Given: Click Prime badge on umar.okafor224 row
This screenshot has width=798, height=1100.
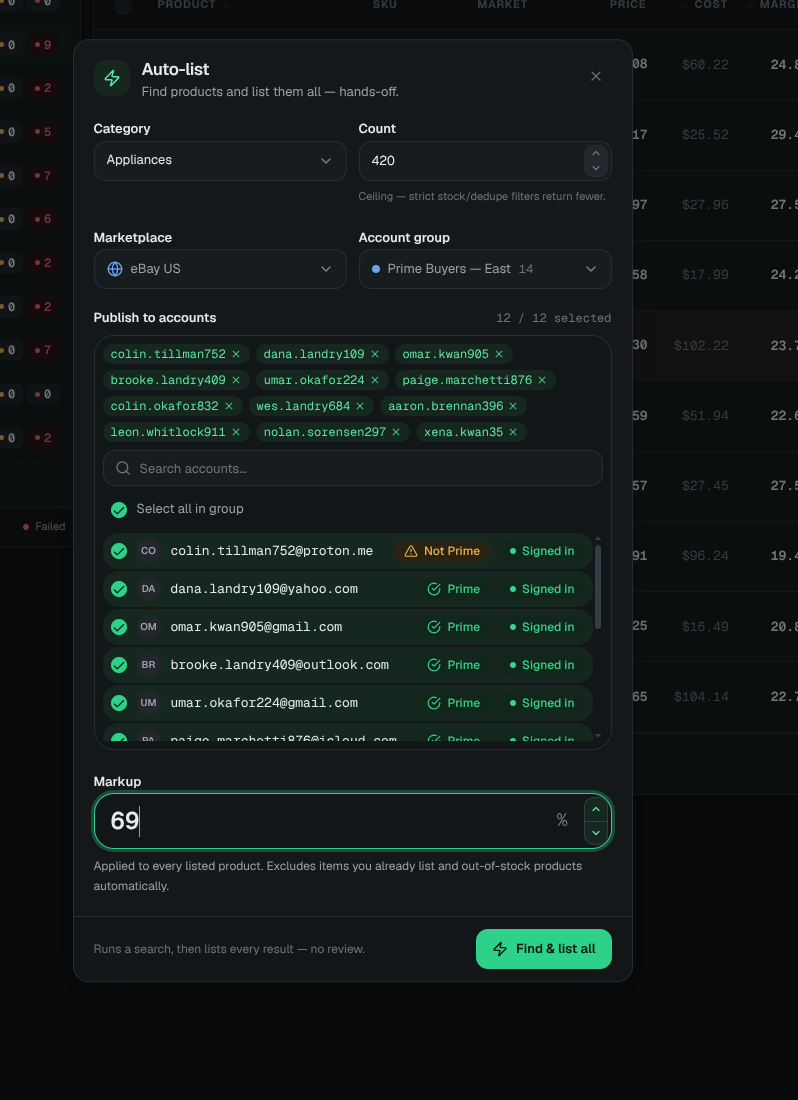Looking at the screenshot, I should [x=454, y=703].
